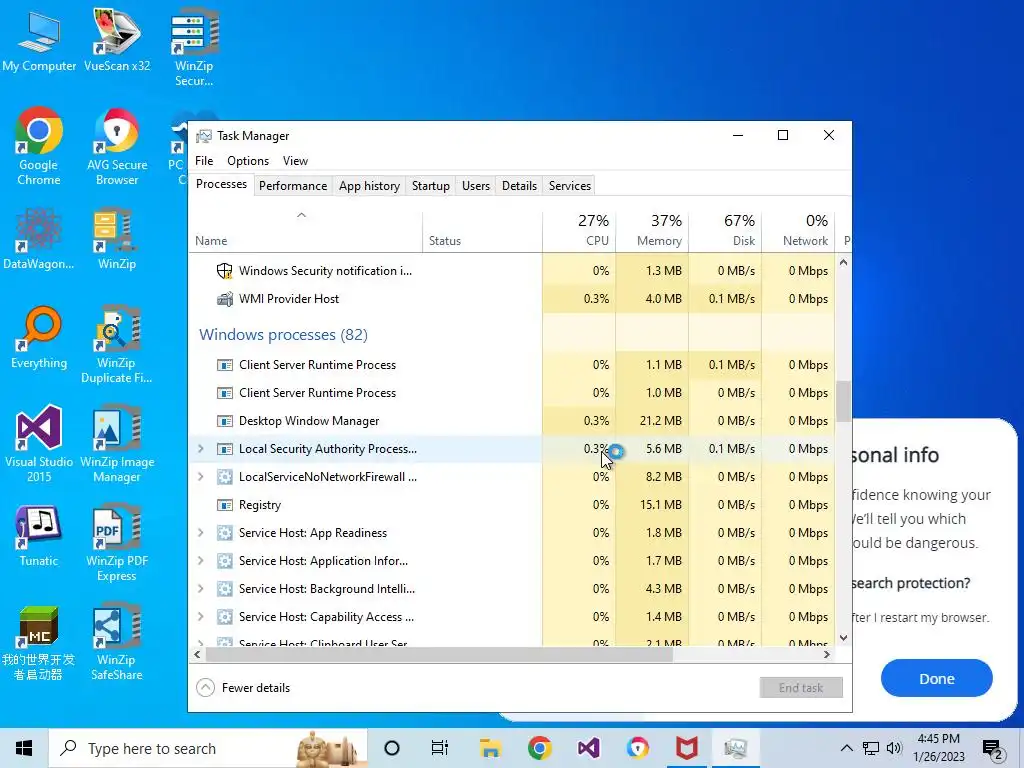The width and height of the screenshot is (1024, 768).
Task: Switch to the Details tab
Action: pos(519,186)
